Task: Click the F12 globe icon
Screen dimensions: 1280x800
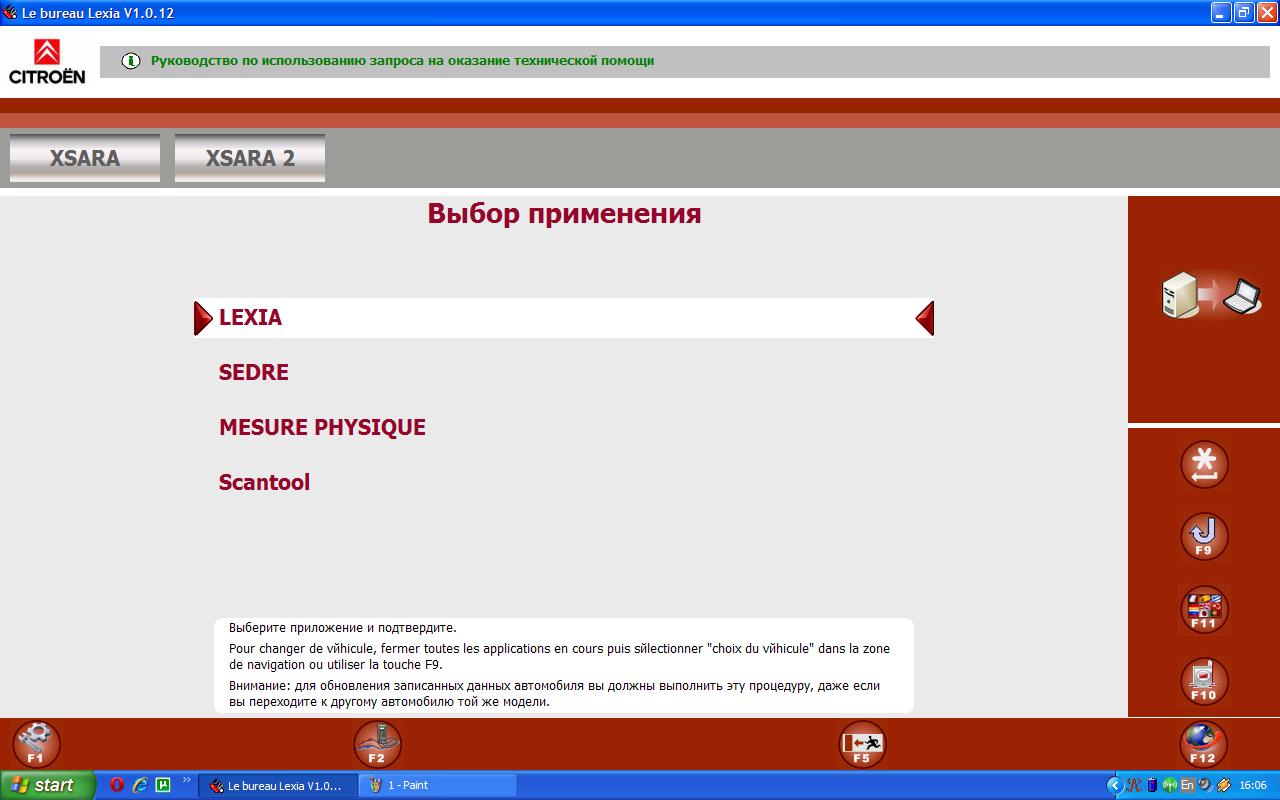Action: (1203, 745)
